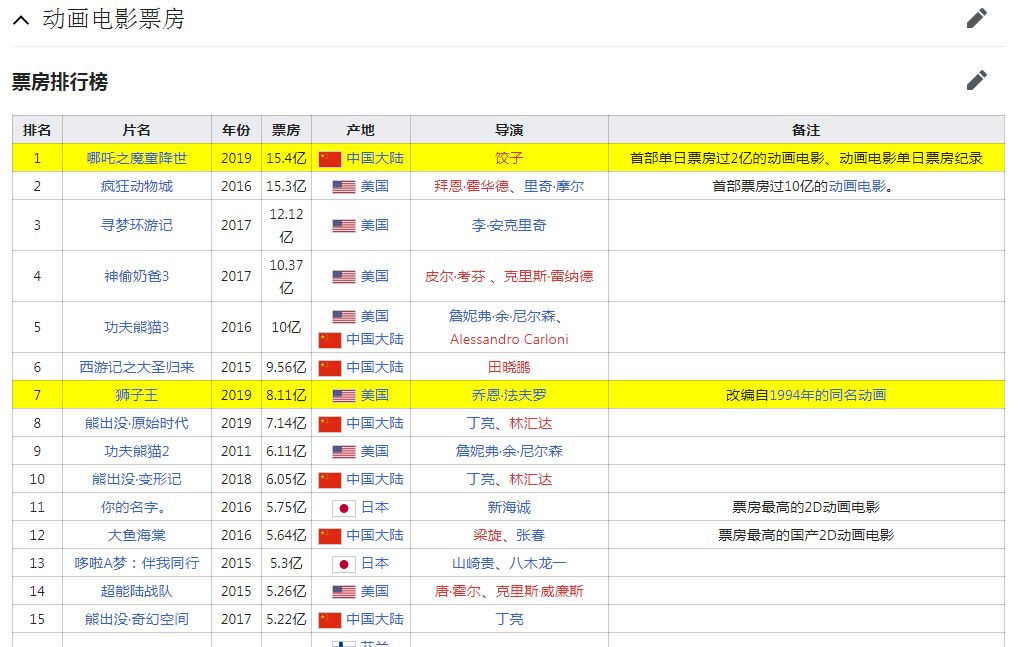
Task: Open the 哆啦A梦：伴我同行 film link
Action: 137,563
